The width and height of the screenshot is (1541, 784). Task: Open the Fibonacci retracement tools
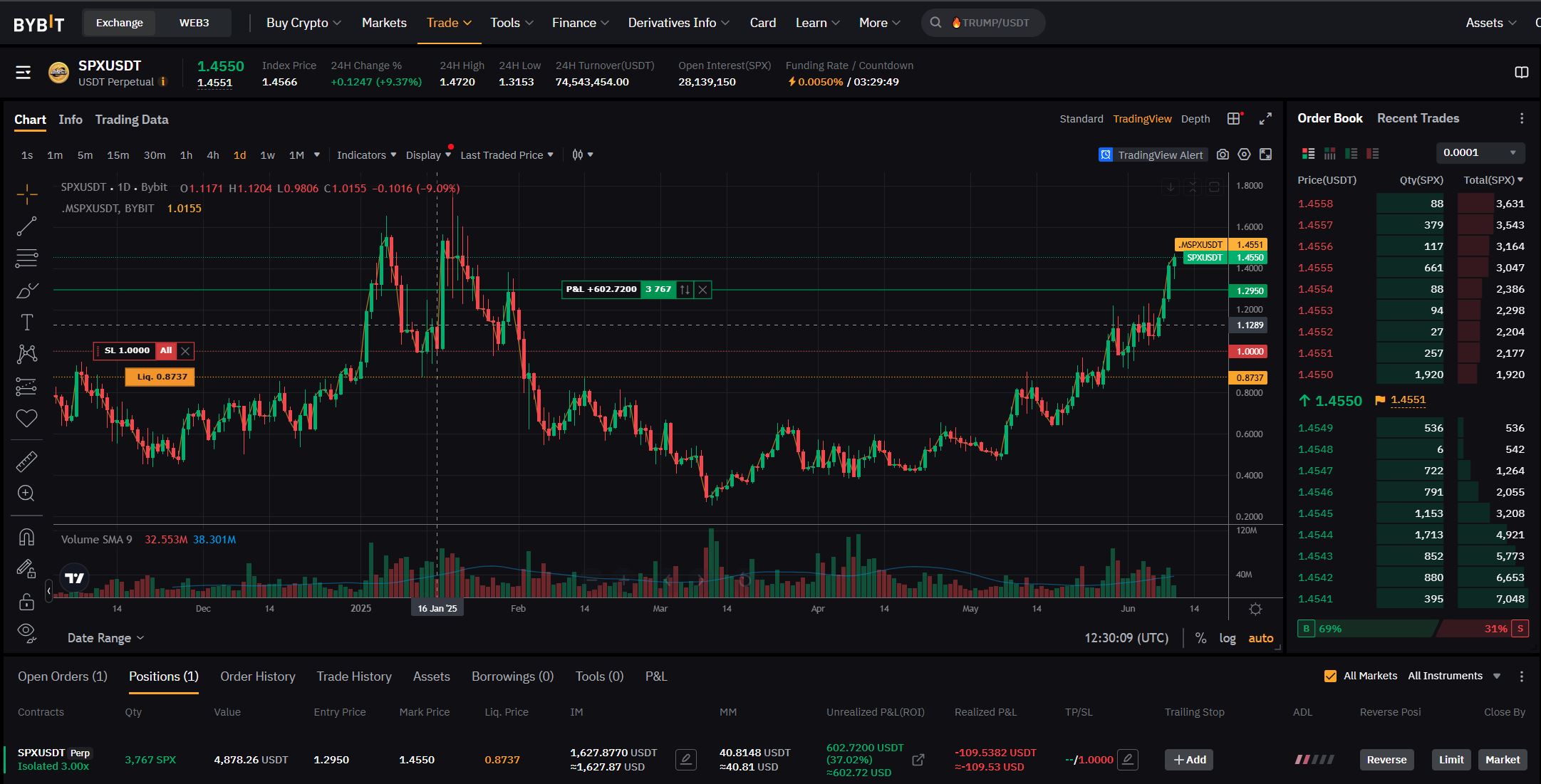click(x=26, y=258)
